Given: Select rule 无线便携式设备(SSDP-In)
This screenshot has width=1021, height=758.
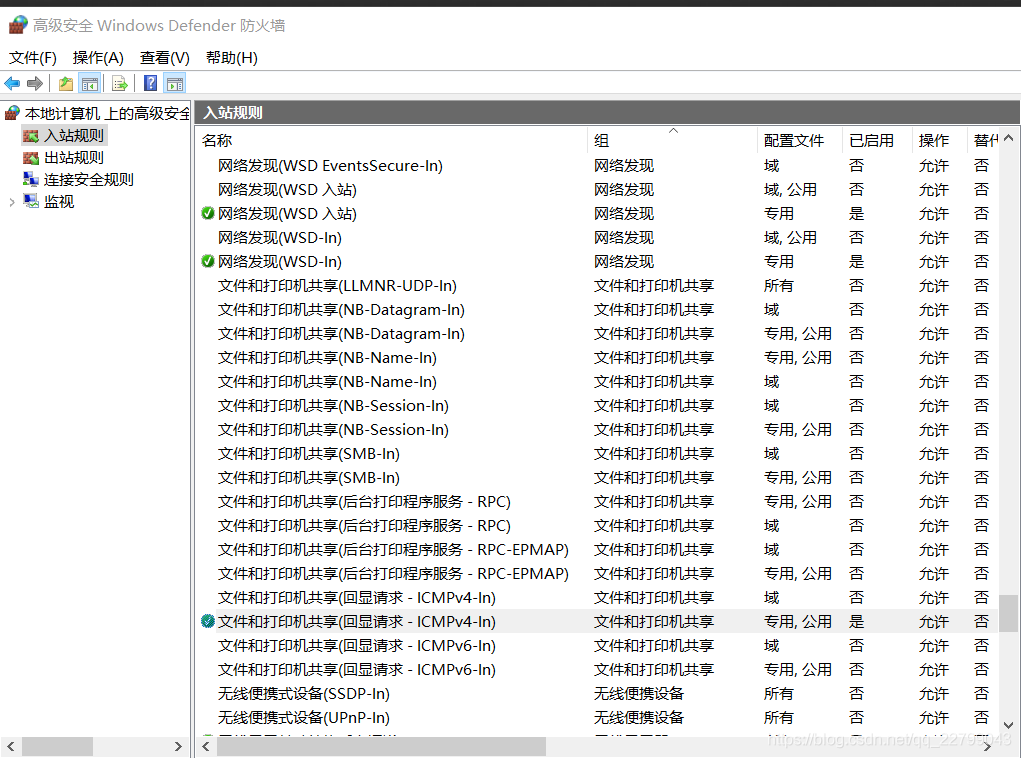Looking at the screenshot, I should (x=303, y=694).
